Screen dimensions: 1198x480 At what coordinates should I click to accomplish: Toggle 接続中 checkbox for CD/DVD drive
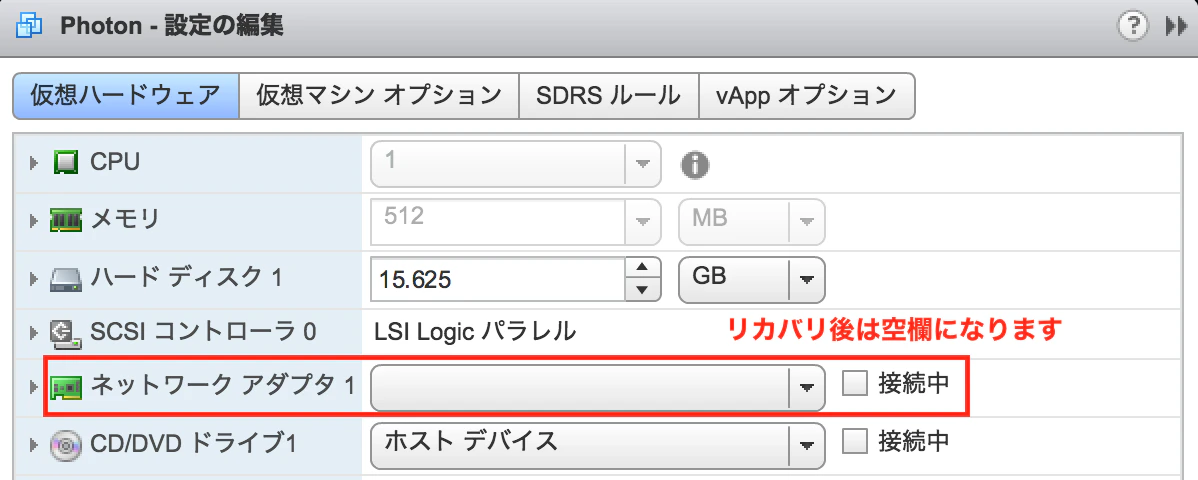pos(855,441)
